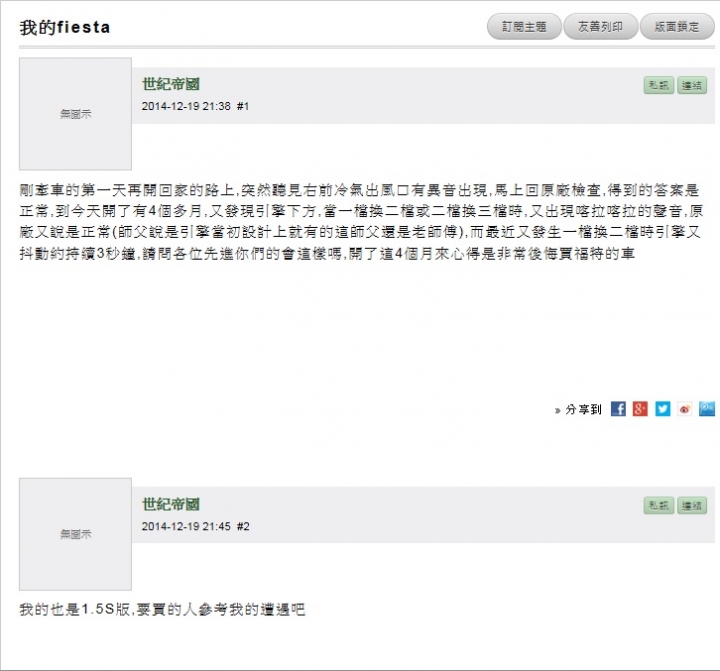Click first post text beginning 剛牽車的第一天
This screenshot has width=720, height=671.
[360, 221]
